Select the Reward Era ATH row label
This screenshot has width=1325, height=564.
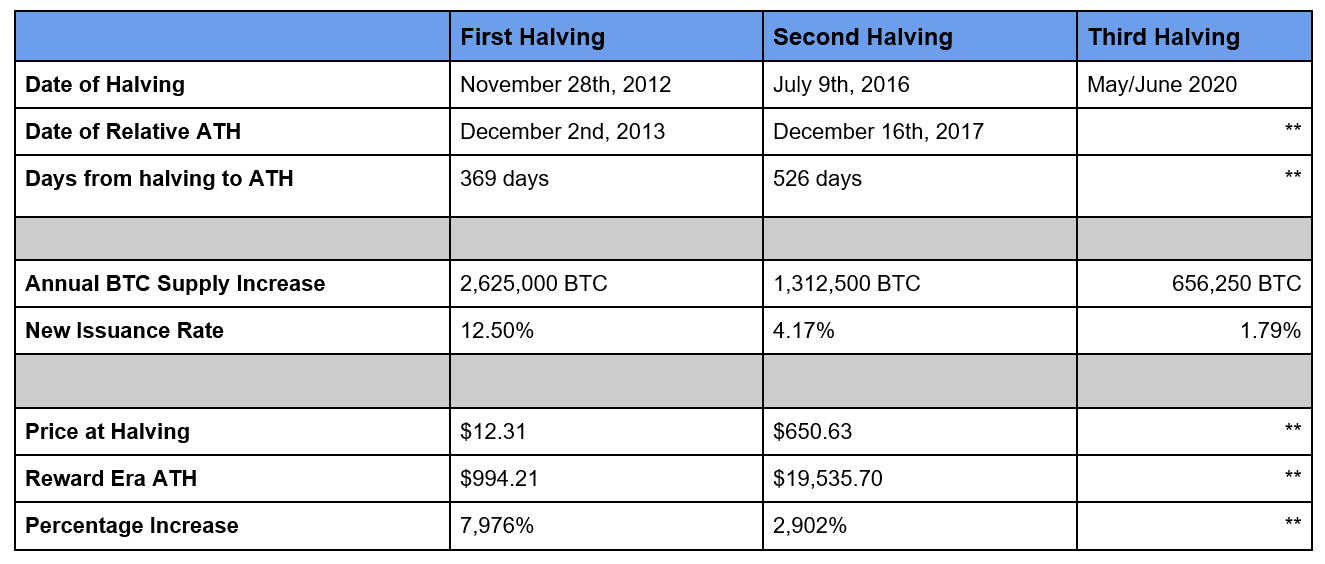(111, 479)
